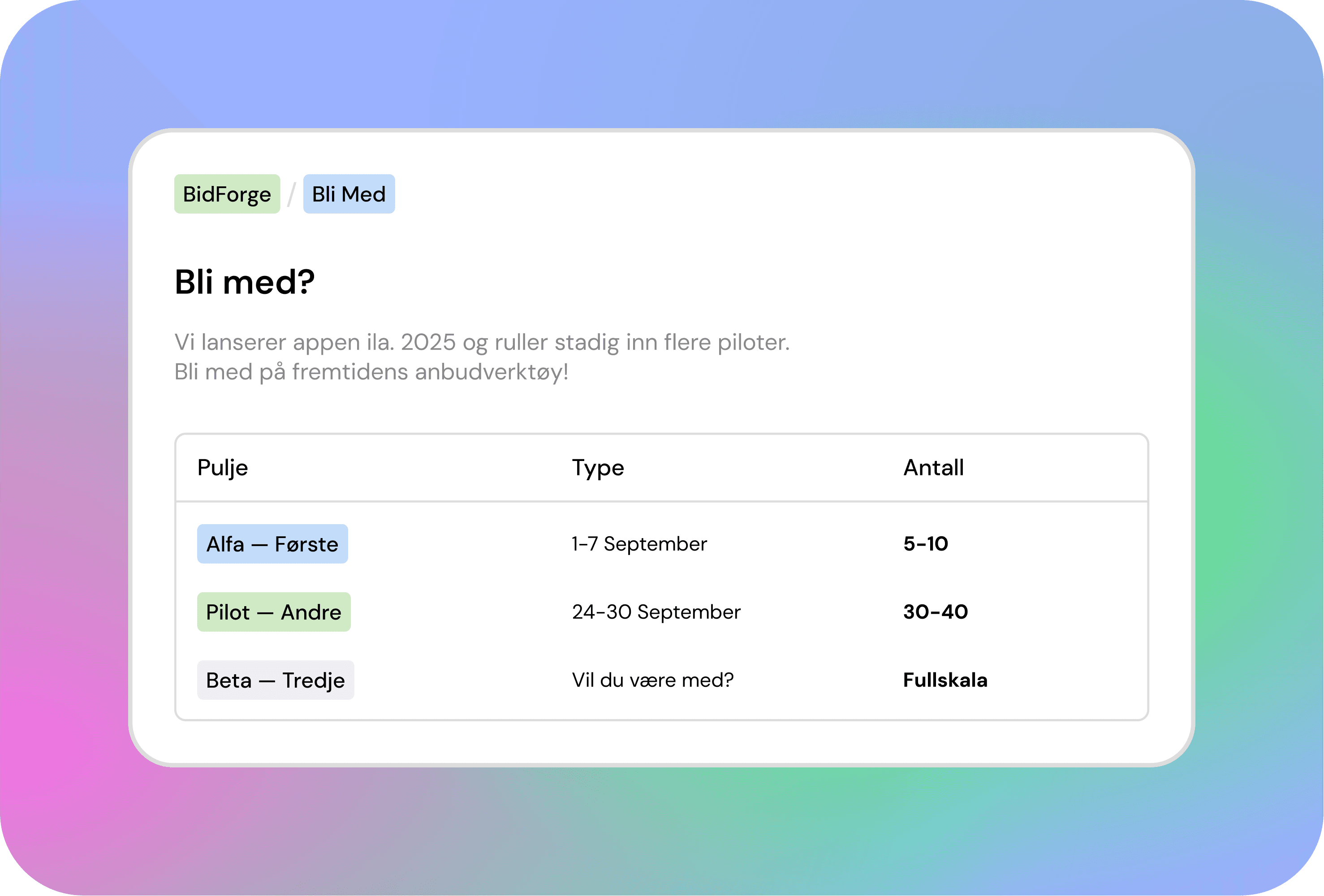This screenshot has width=1324, height=896.
Task: Choose the 'Pilot — Andre' green tag
Action: [273, 612]
